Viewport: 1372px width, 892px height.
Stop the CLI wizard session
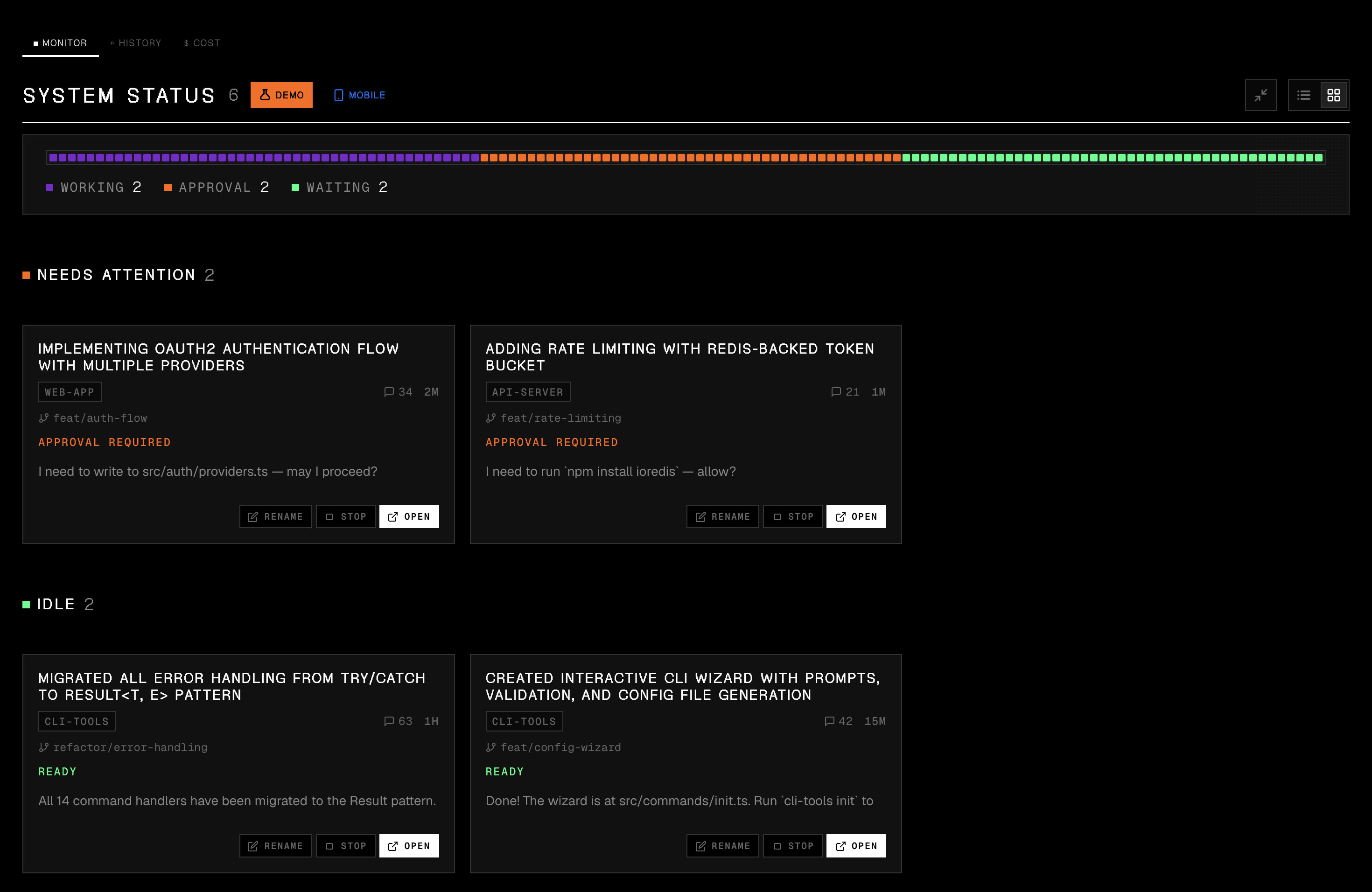tap(793, 846)
